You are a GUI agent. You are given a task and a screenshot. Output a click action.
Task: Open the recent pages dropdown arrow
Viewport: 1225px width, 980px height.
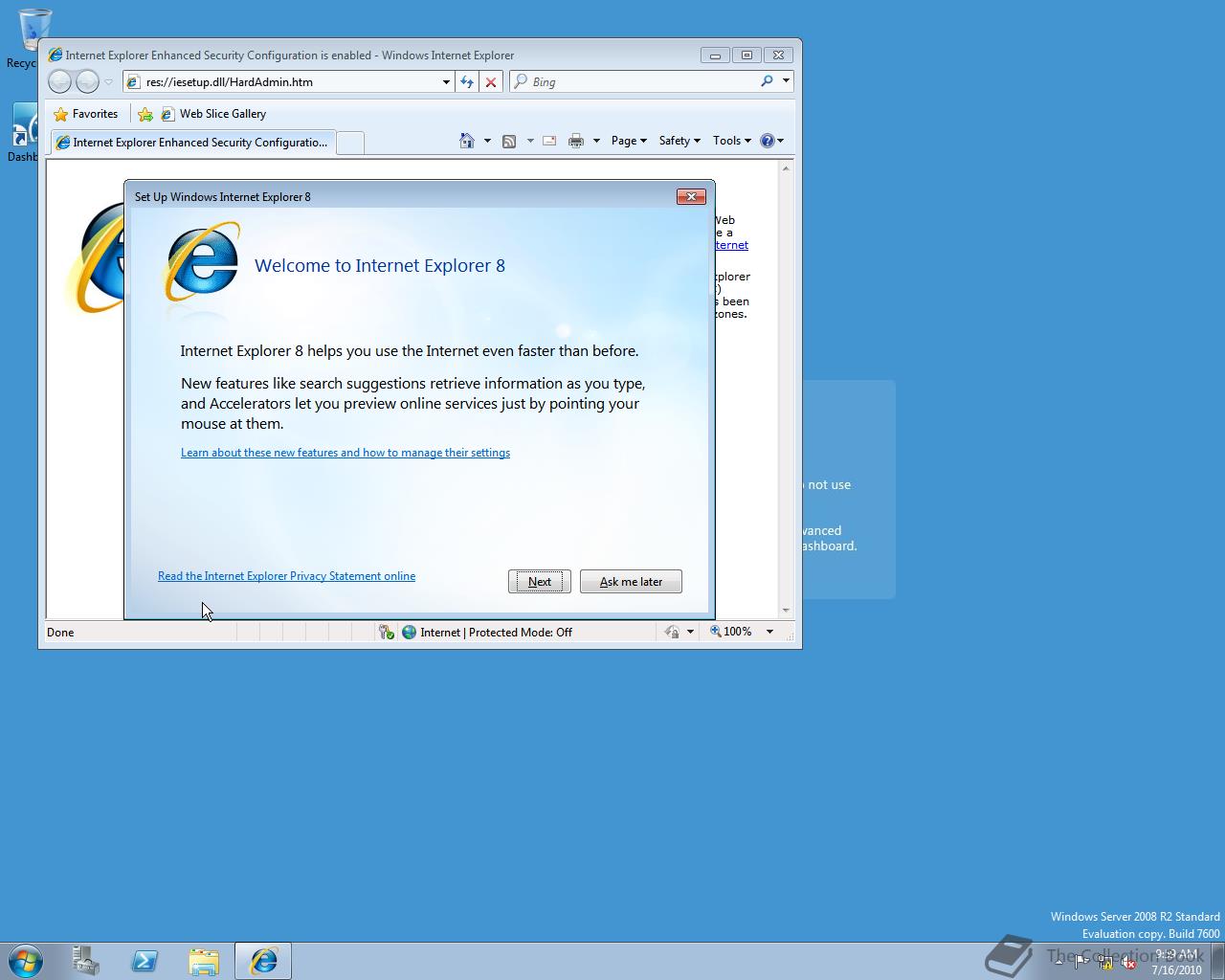click(x=108, y=82)
